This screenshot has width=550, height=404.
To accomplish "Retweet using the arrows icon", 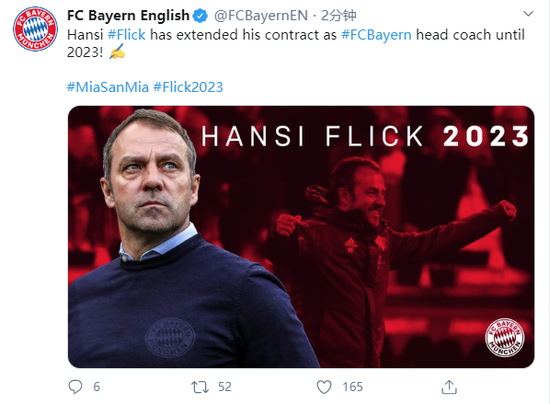I will tap(200, 387).
